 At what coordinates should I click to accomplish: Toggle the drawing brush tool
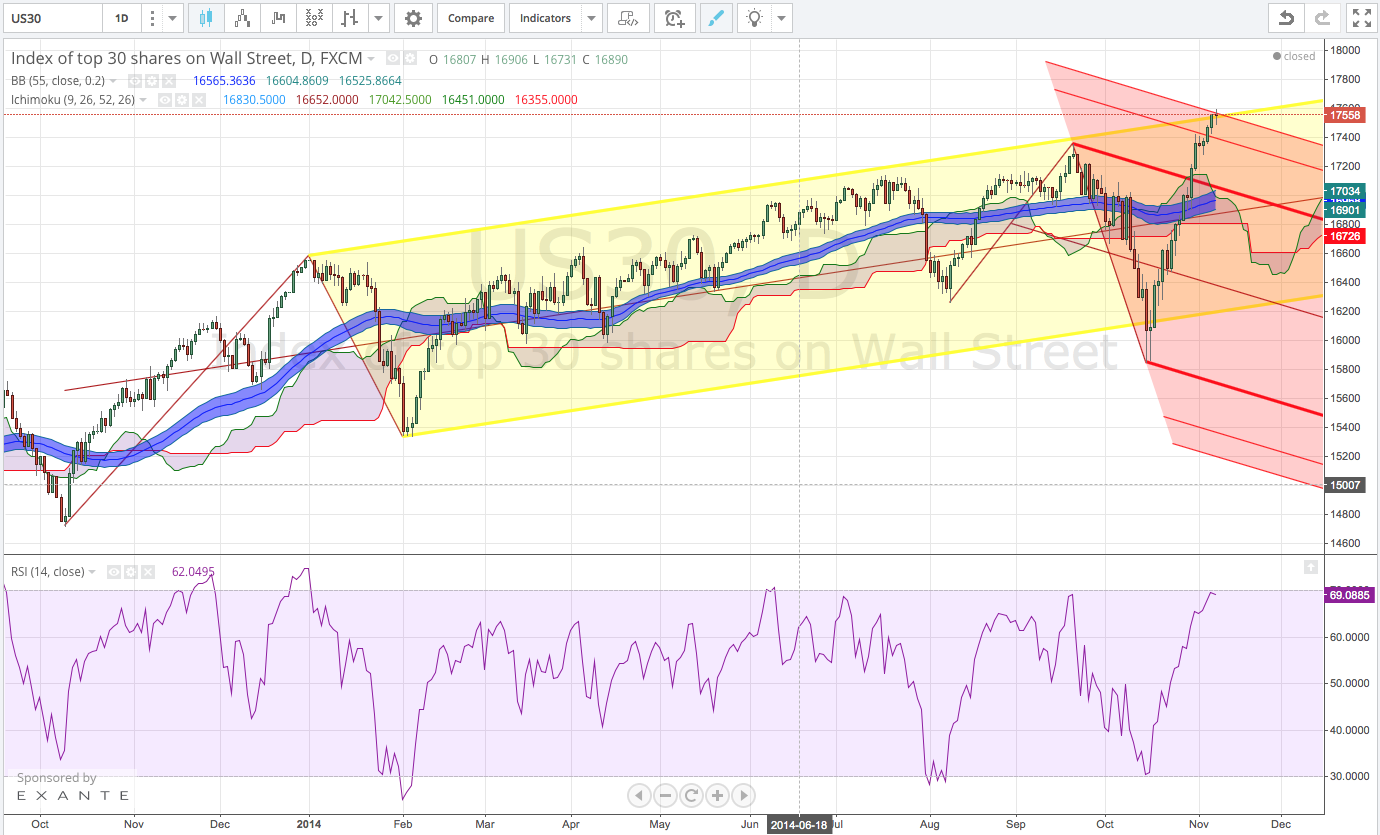coord(715,18)
